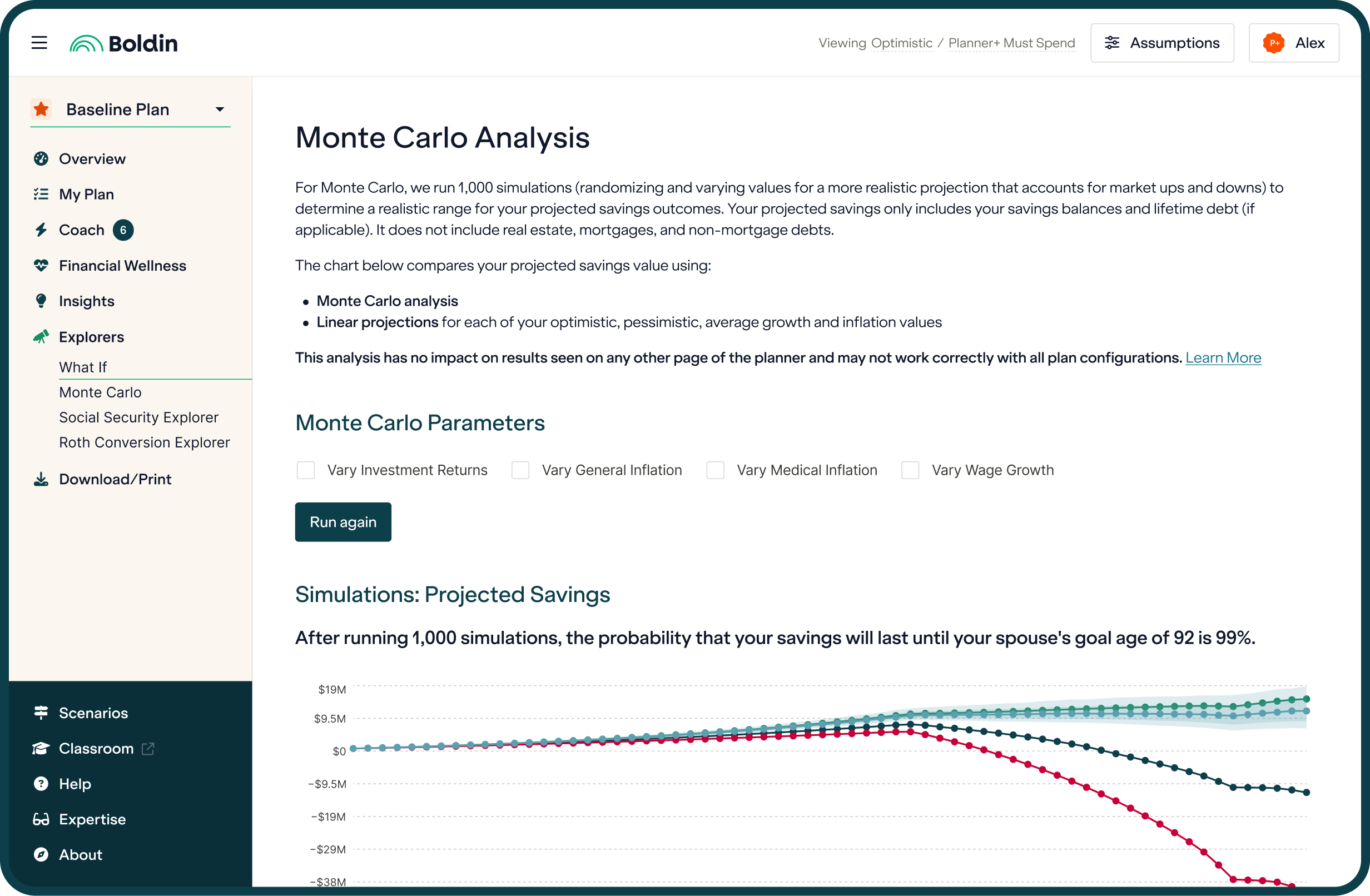Image resolution: width=1370 pixels, height=896 pixels.
Task: Select the Overview palette icon
Action: [41, 158]
